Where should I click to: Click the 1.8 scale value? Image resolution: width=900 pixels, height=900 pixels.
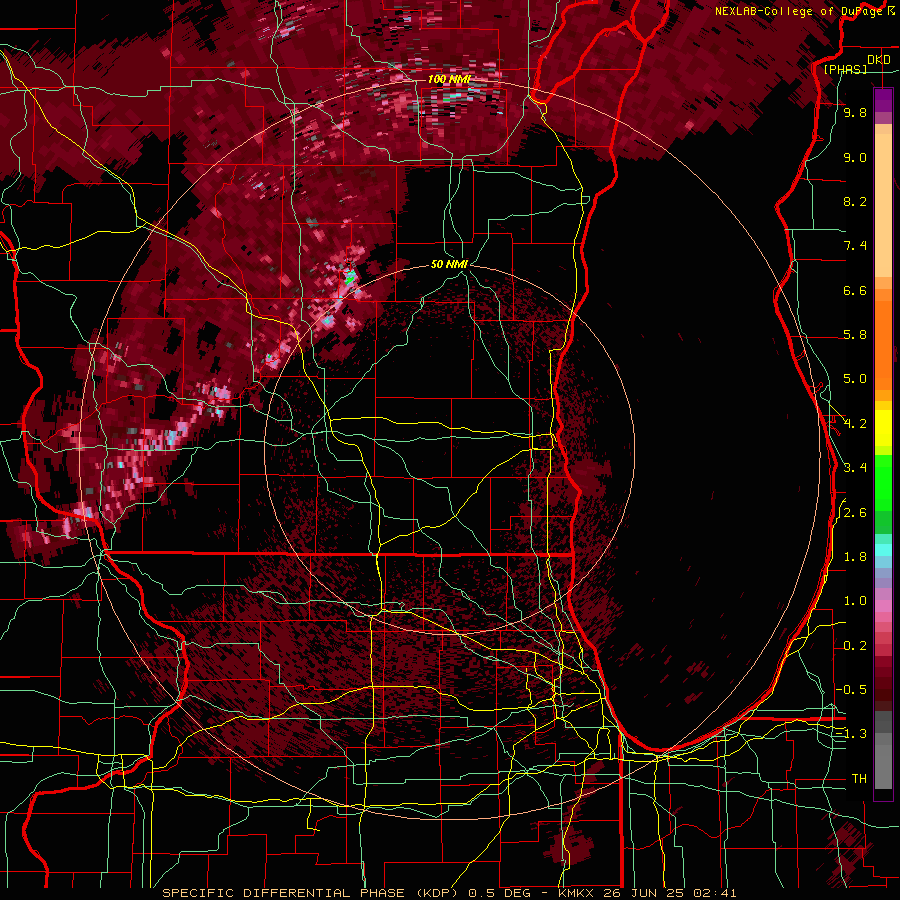(x=855, y=557)
